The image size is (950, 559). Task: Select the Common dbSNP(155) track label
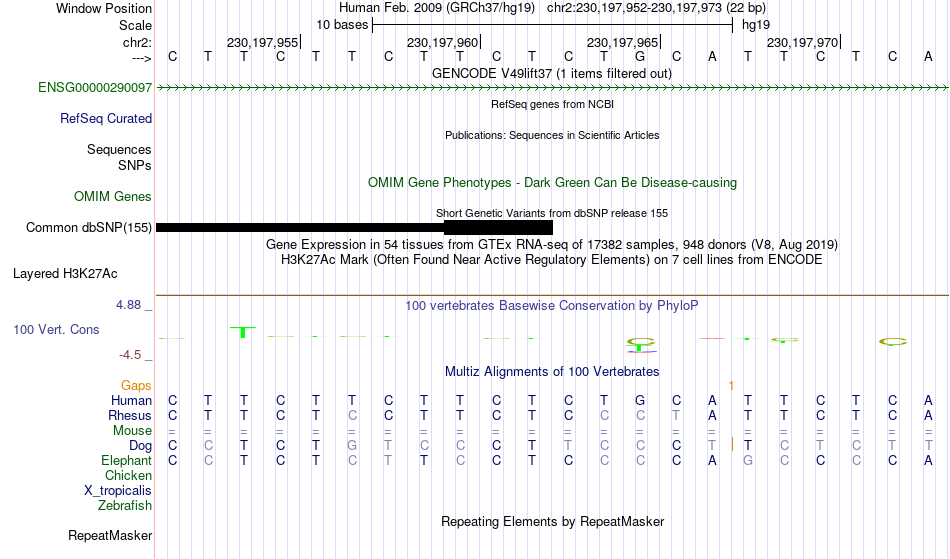pos(89,228)
